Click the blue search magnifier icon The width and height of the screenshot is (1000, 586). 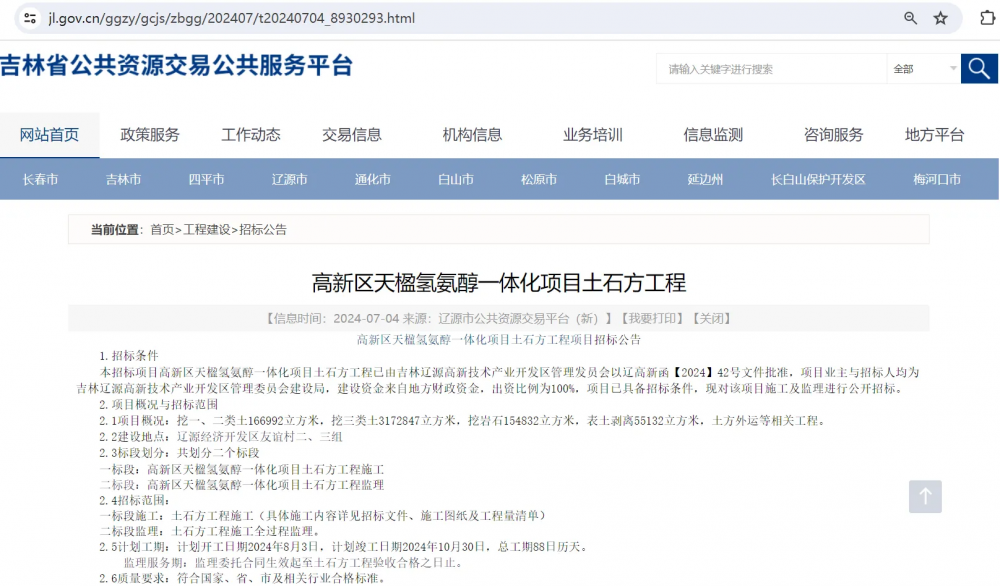point(978,68)
